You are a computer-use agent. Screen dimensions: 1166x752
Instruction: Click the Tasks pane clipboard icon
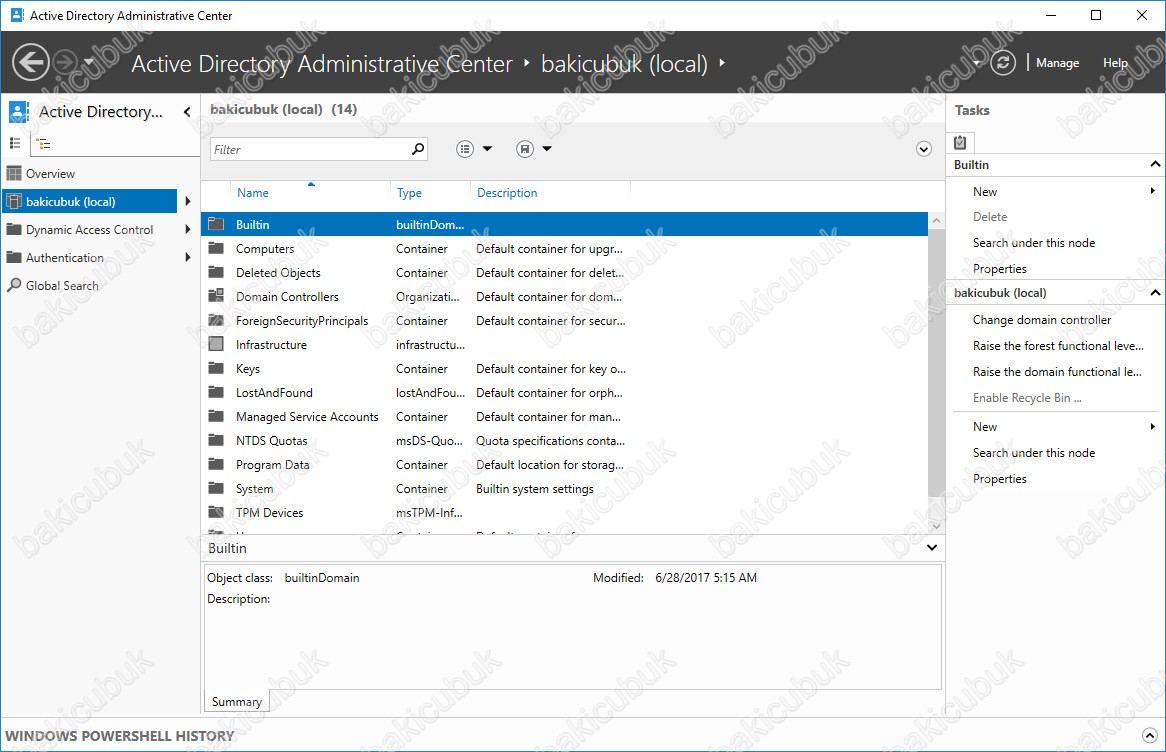pos(960,142)
